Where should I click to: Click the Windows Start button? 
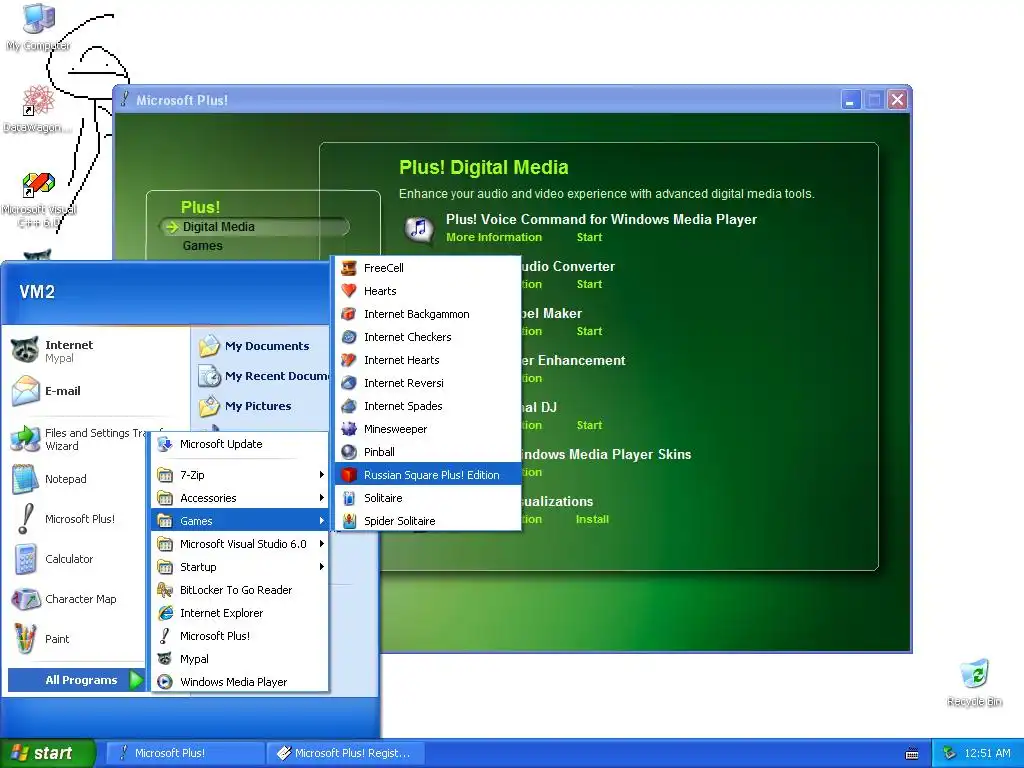48,753
